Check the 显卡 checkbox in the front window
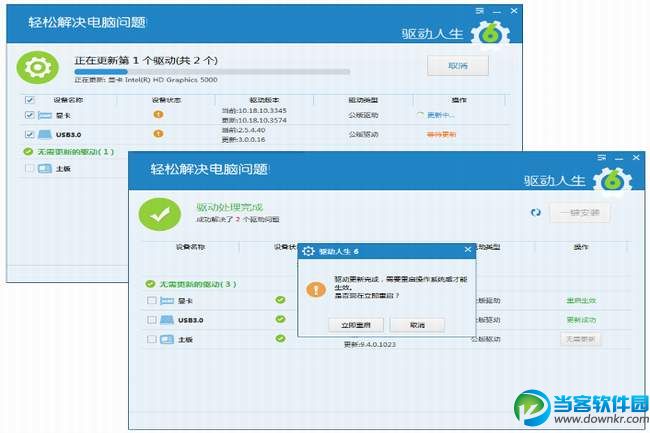The image size is (650, 433). point(152,300)
